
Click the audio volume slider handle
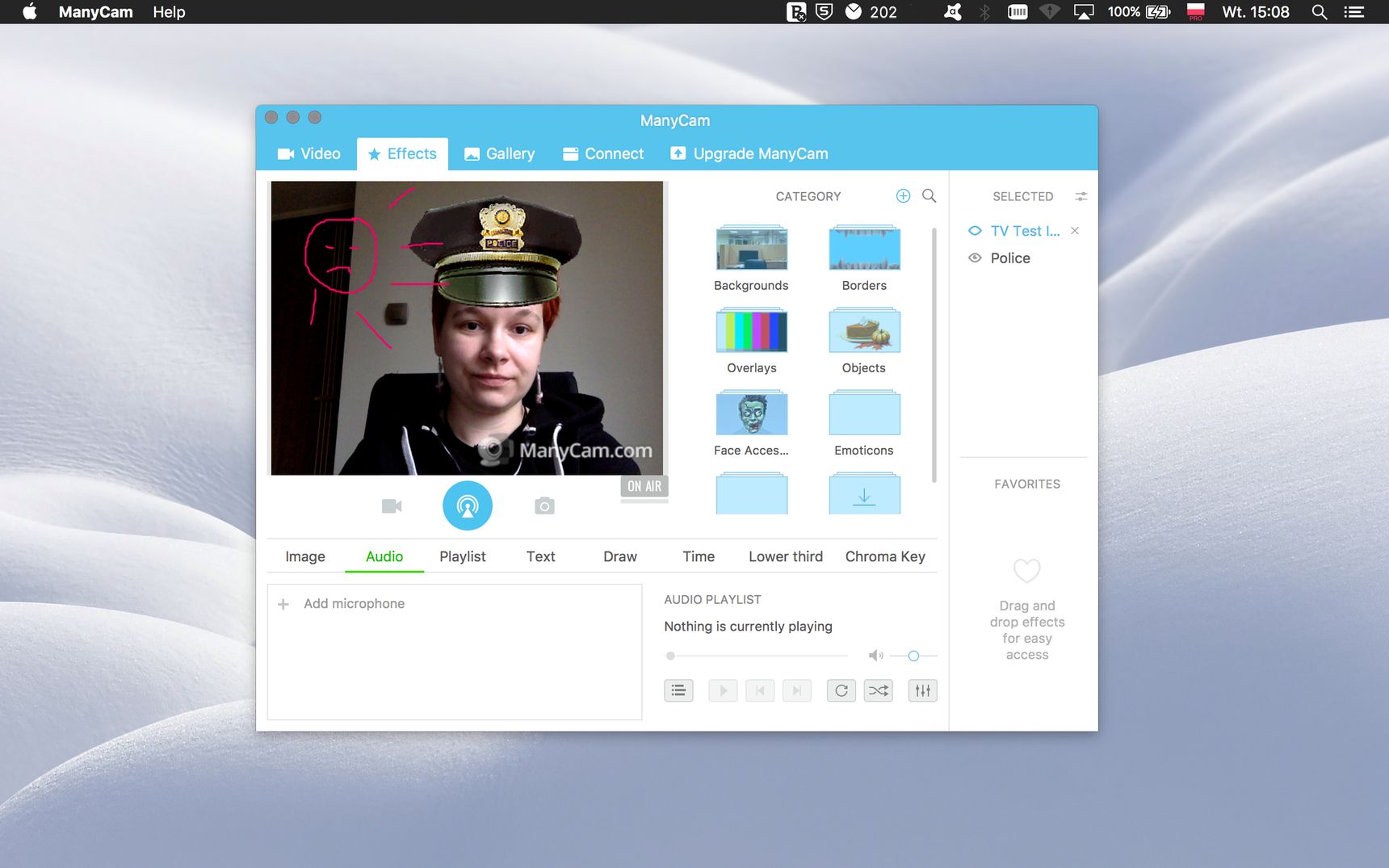point(913,656)
